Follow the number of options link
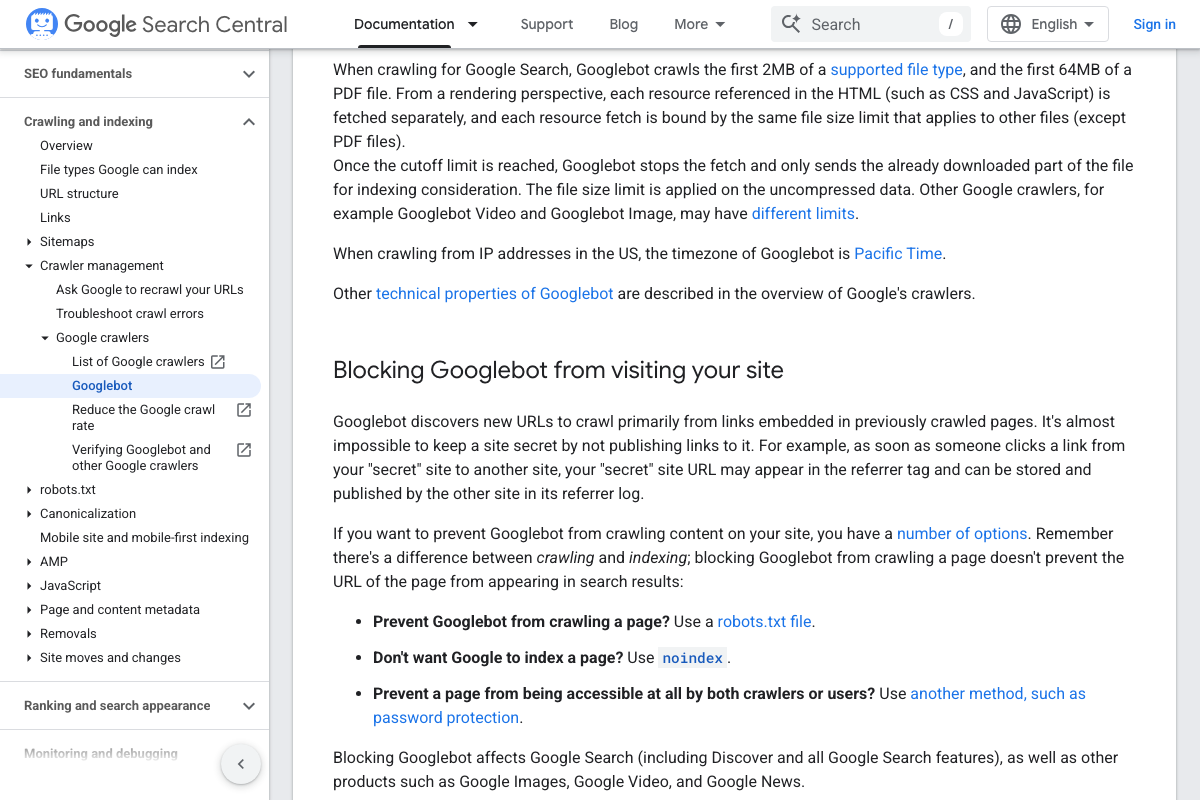 [x=962, y=534]
